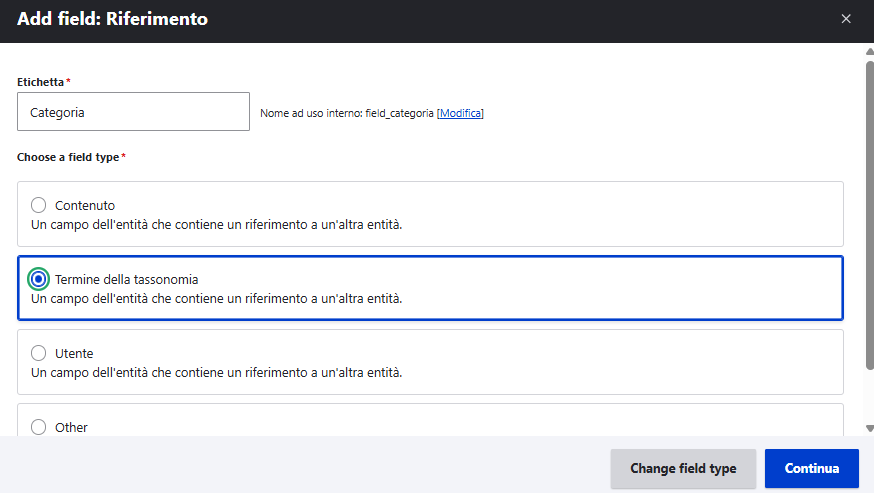This screenshot has width=874, height=493.
Task: Click the scrollbar down arrow
Action: pyautogui.click(x=869, y=428)
